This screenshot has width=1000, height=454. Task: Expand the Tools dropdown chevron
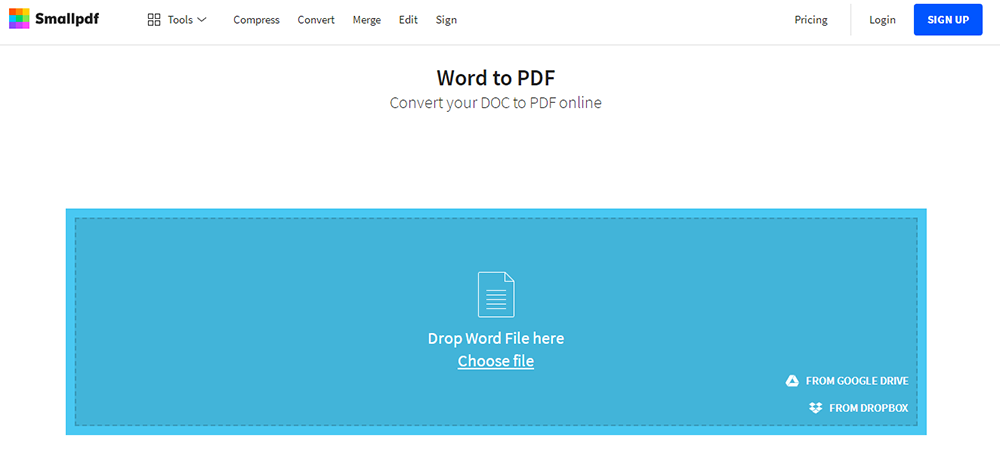202,20
